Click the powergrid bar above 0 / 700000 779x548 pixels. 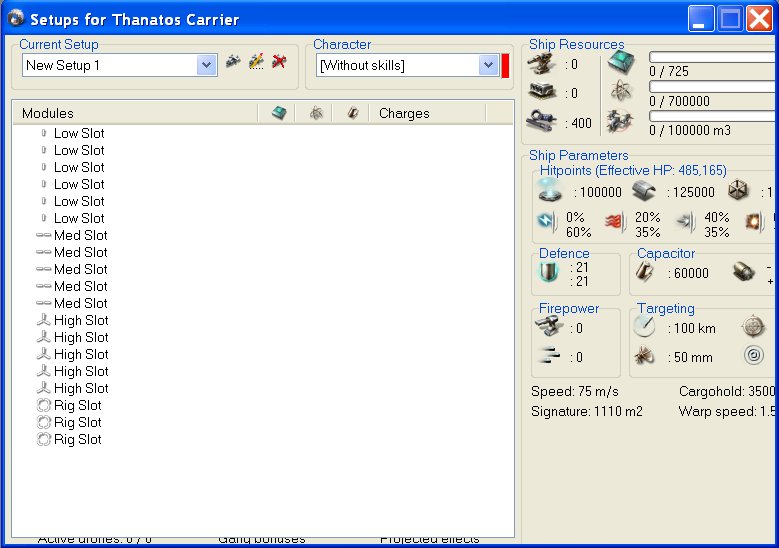714,87
